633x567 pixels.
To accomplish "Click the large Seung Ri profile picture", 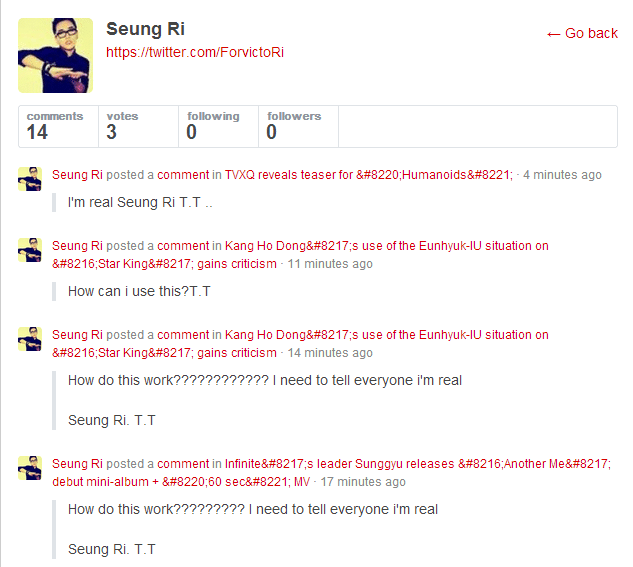I will pyautogui.click(x=55, y=55).
